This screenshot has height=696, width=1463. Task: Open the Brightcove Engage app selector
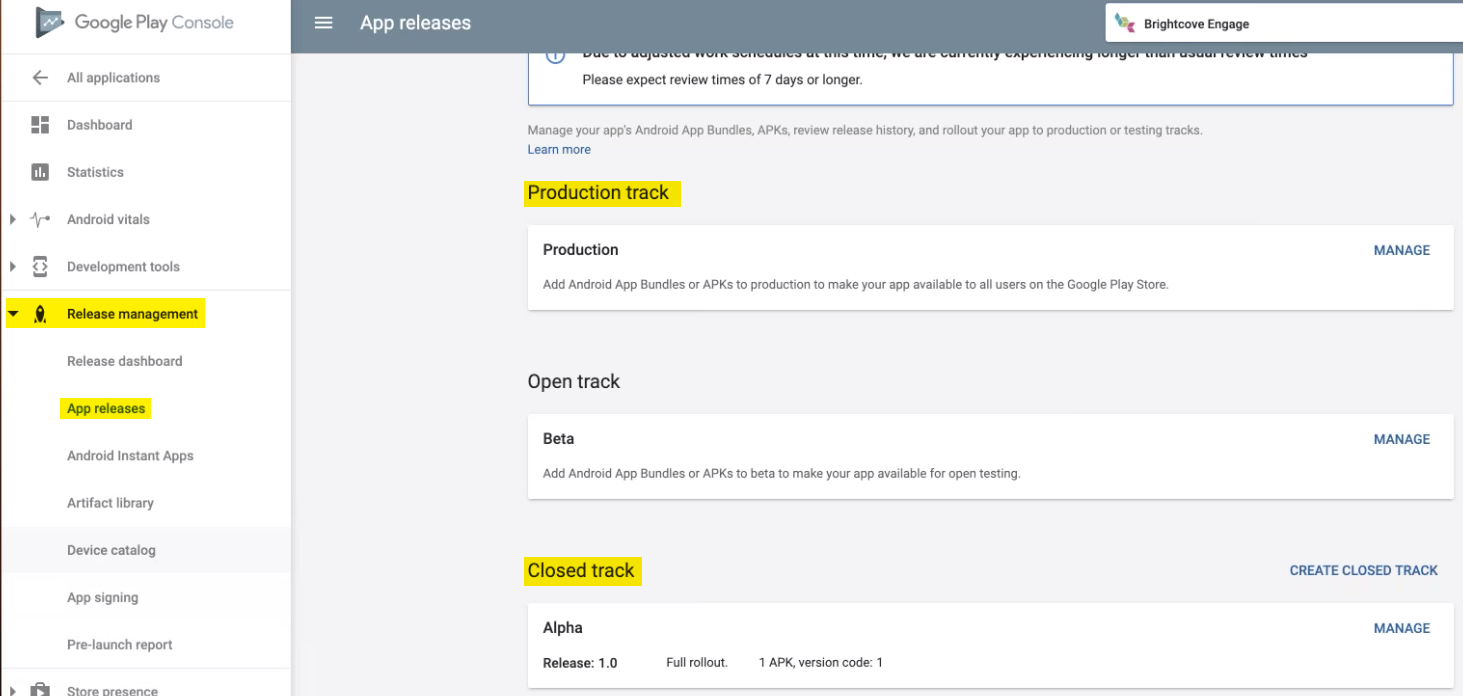[1284, 24]
